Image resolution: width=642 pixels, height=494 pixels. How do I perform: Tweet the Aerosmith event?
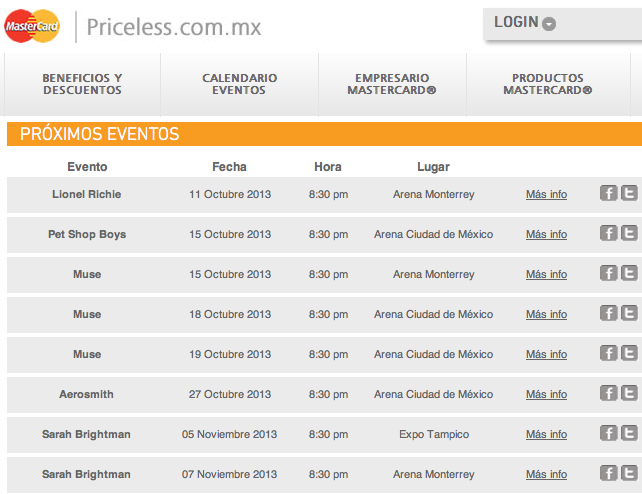tap(629, 394)
